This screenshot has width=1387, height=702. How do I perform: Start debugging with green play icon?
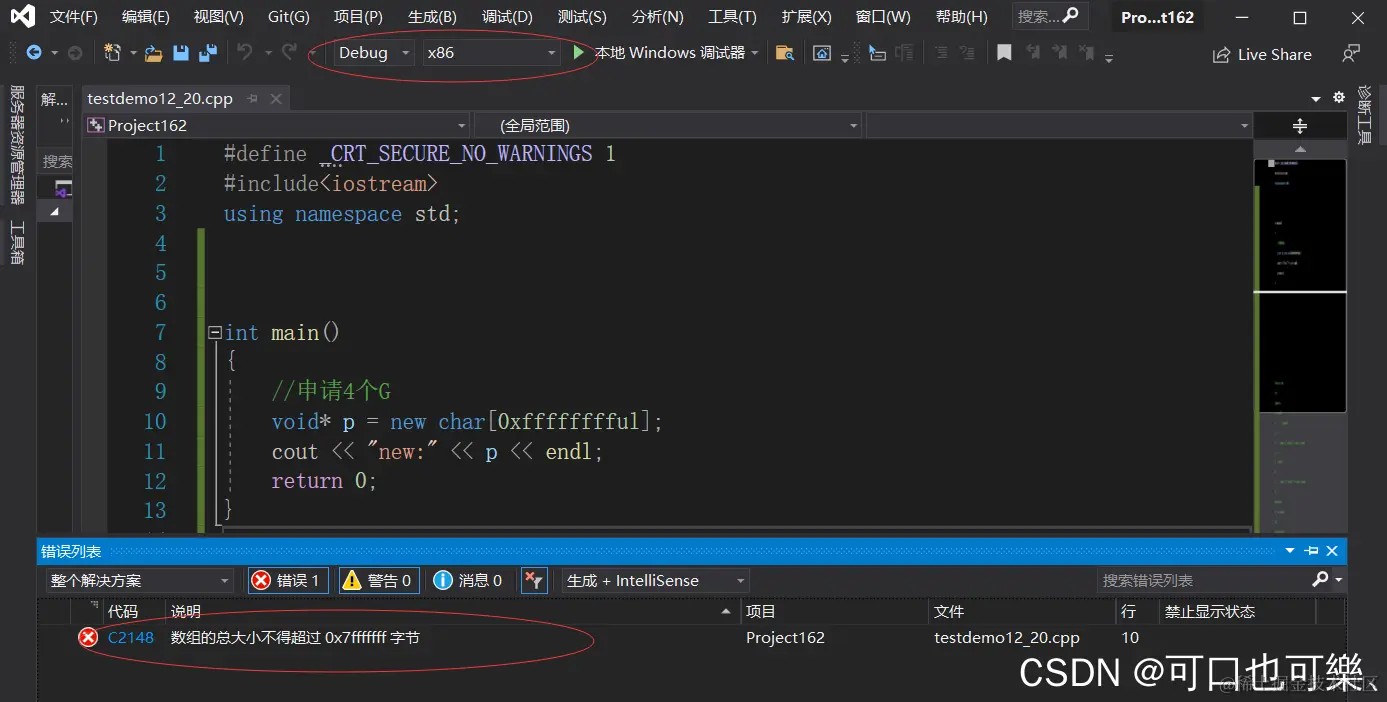578,52
